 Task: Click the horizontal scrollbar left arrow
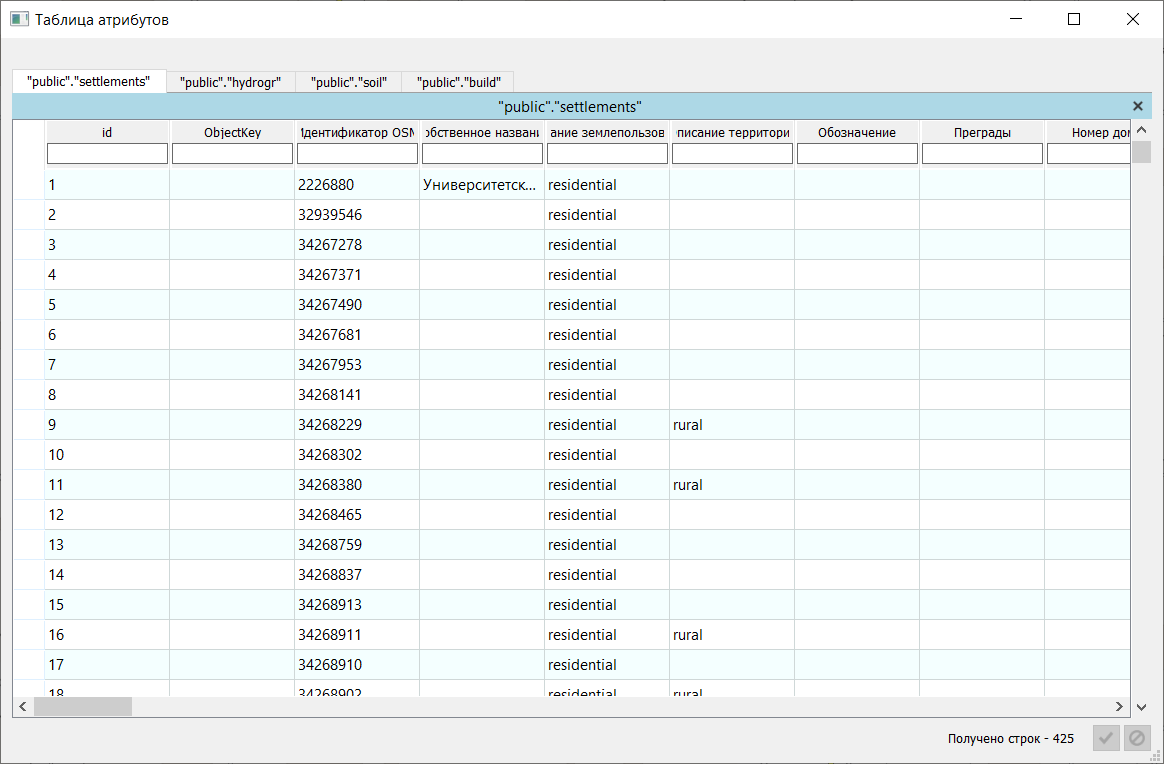(x=23, y=707)
